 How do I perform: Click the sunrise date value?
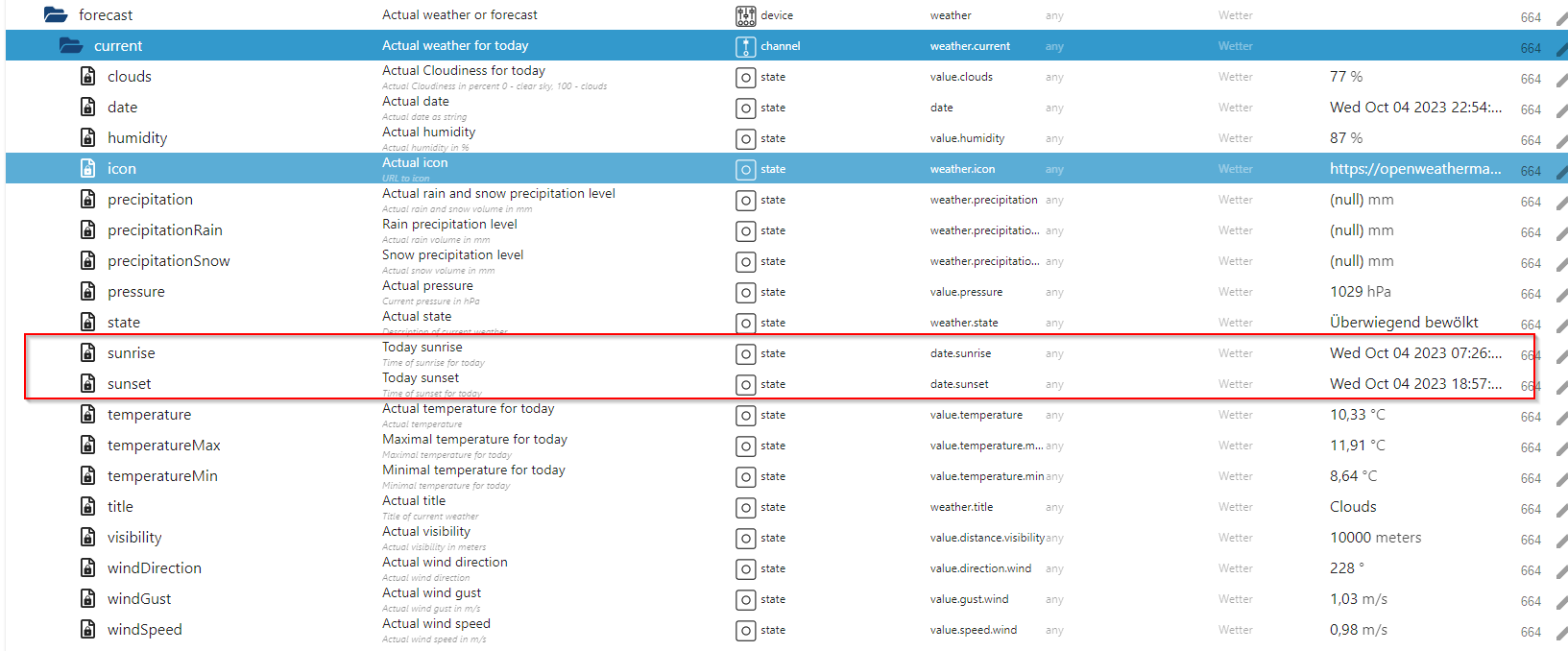[1416, 352]
